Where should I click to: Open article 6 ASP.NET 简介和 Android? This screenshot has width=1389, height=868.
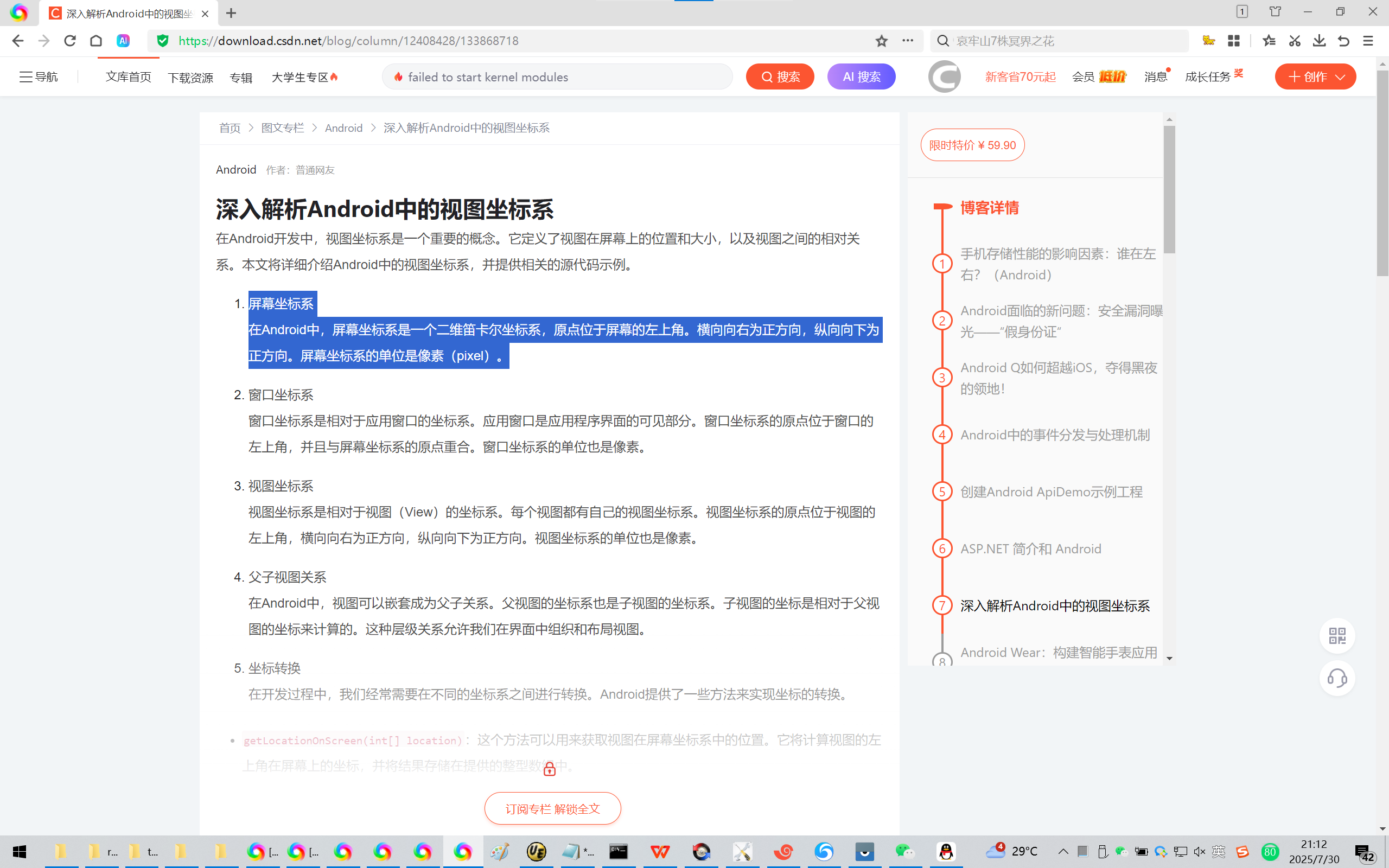pyautogui.click(x=1031, y=548)
